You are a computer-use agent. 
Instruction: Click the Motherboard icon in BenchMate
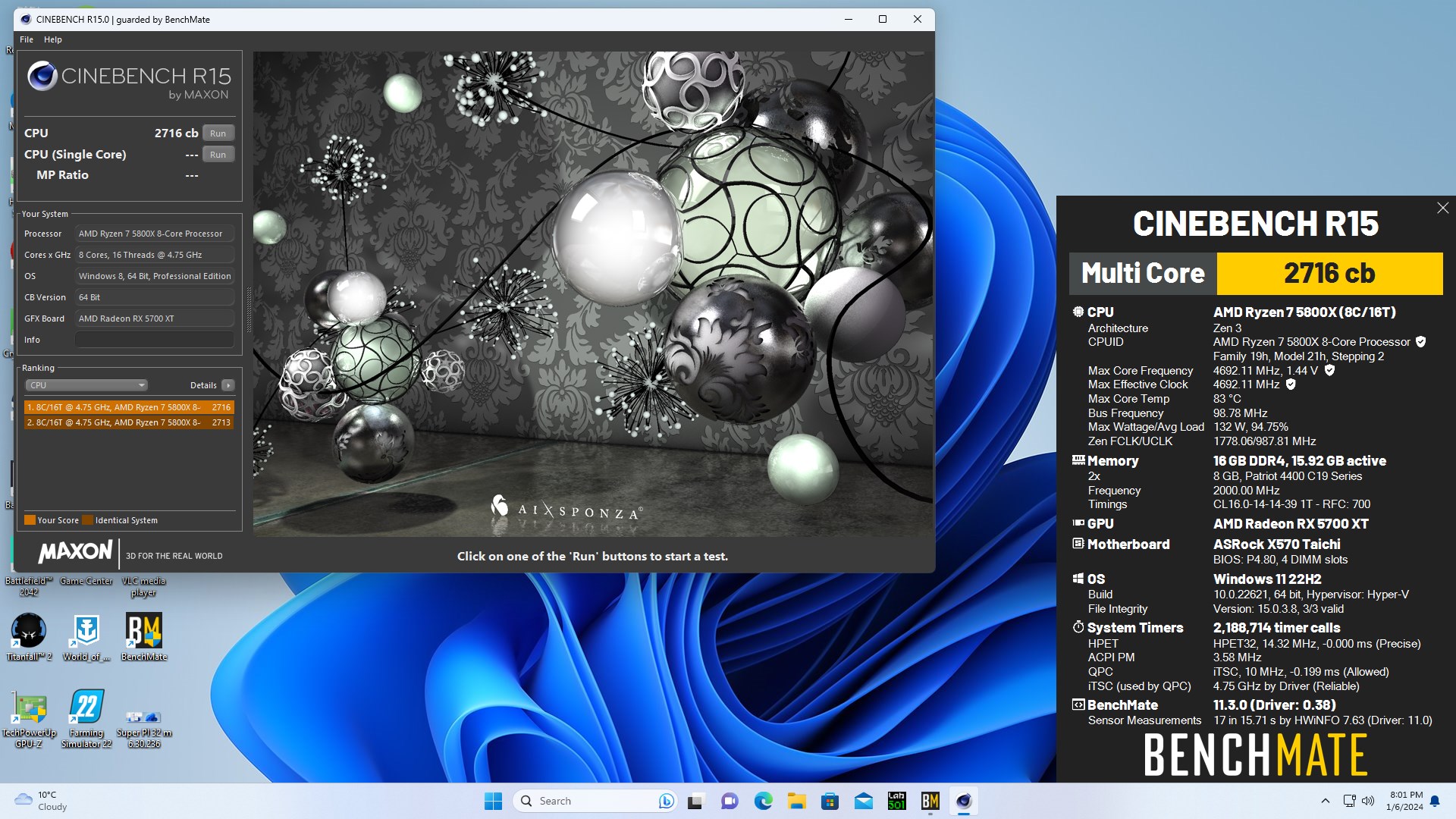(1078, 544)
